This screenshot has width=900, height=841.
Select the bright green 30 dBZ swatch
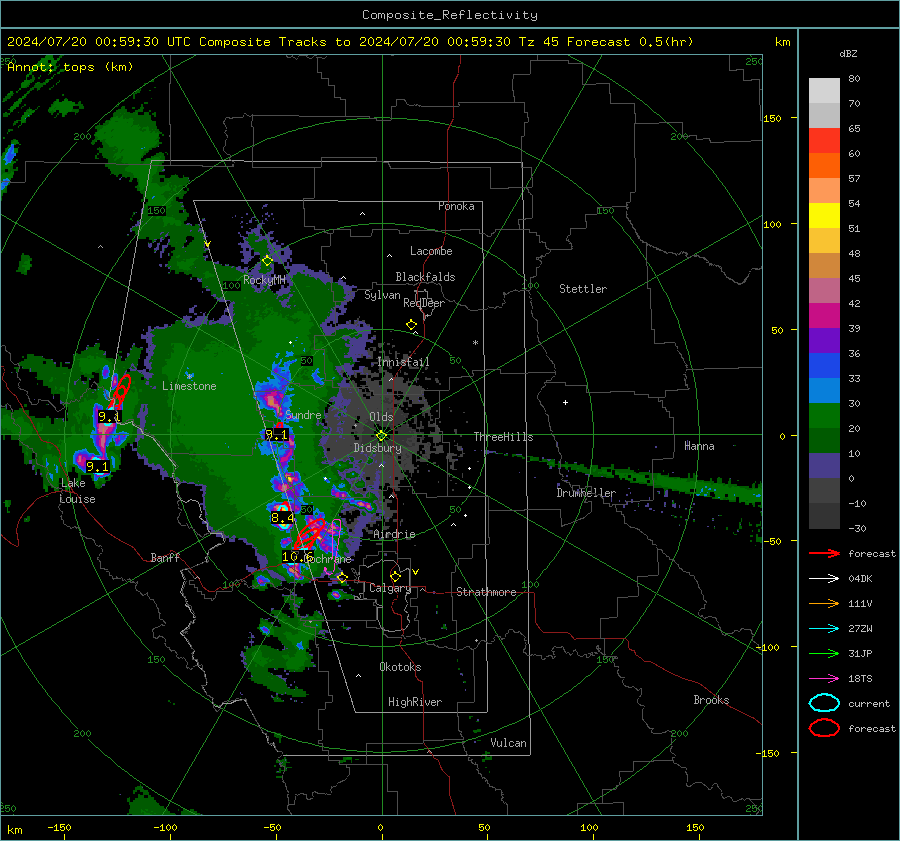(x=824, y=415)
